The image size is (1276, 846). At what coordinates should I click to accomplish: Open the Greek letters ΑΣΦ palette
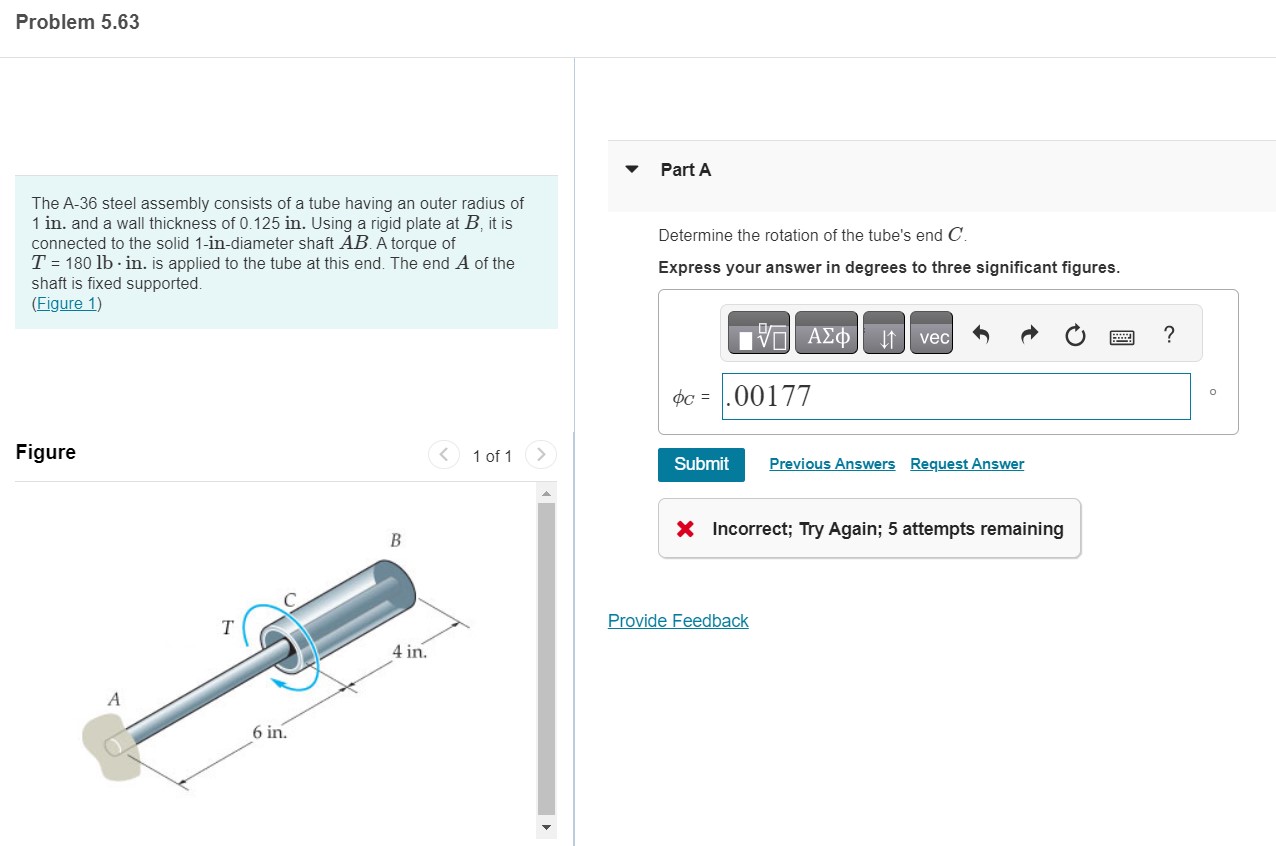coord(827,336)
